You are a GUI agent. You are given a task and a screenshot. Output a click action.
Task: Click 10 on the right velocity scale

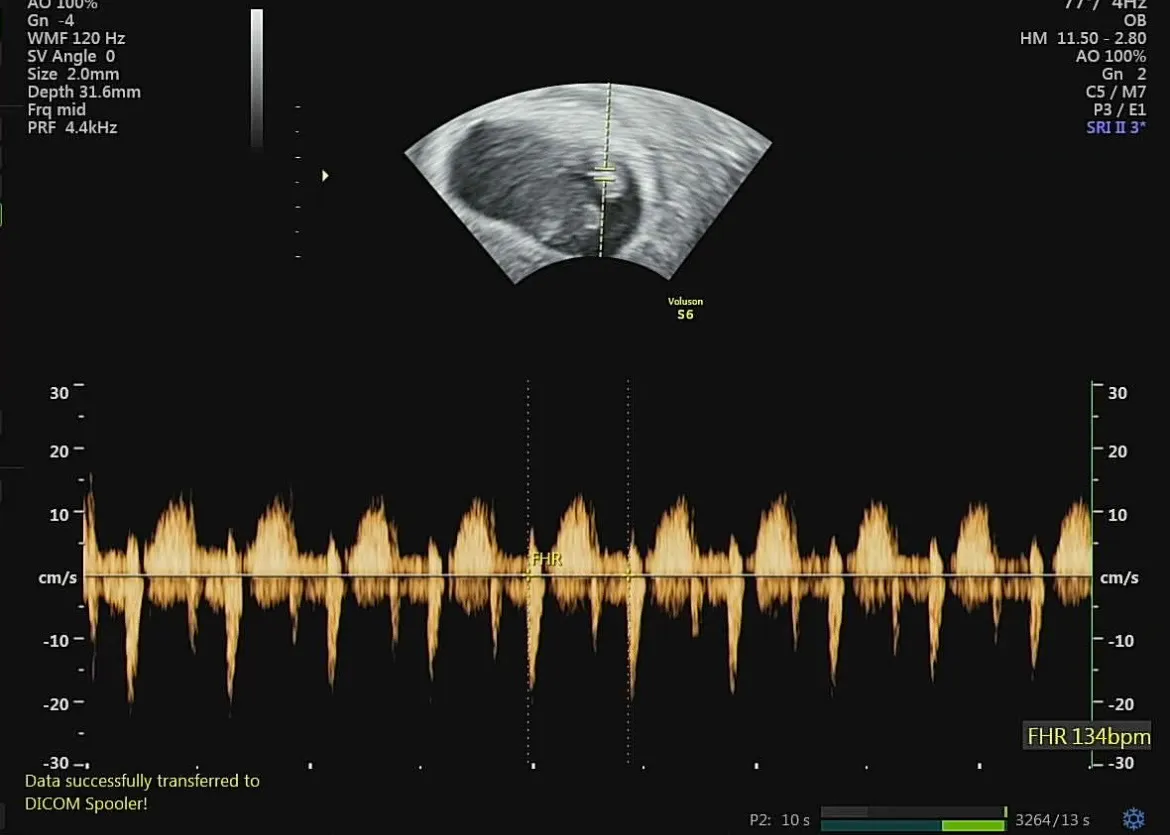click(1117, 514)
